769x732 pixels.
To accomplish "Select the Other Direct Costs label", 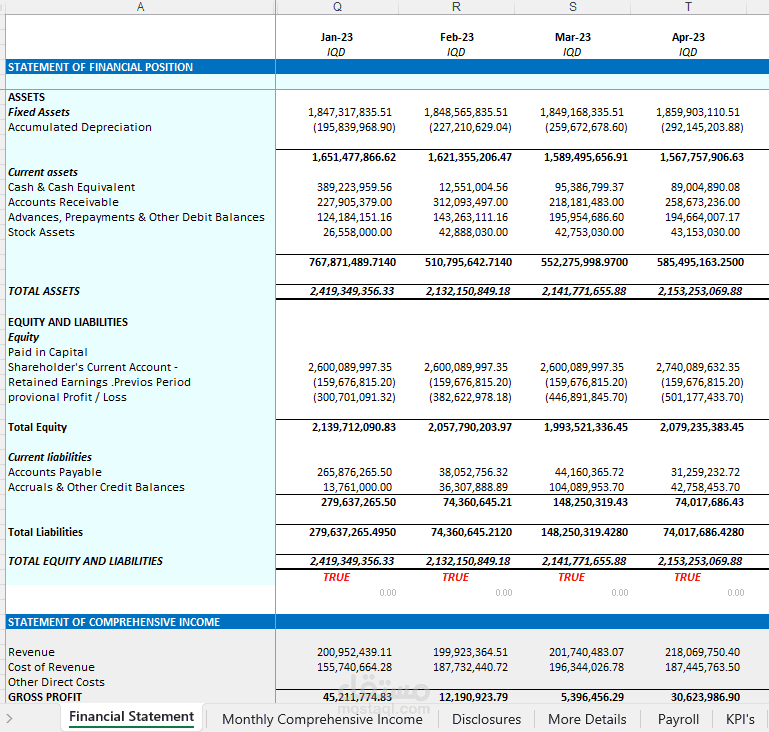I will click(x=56, y=682).
